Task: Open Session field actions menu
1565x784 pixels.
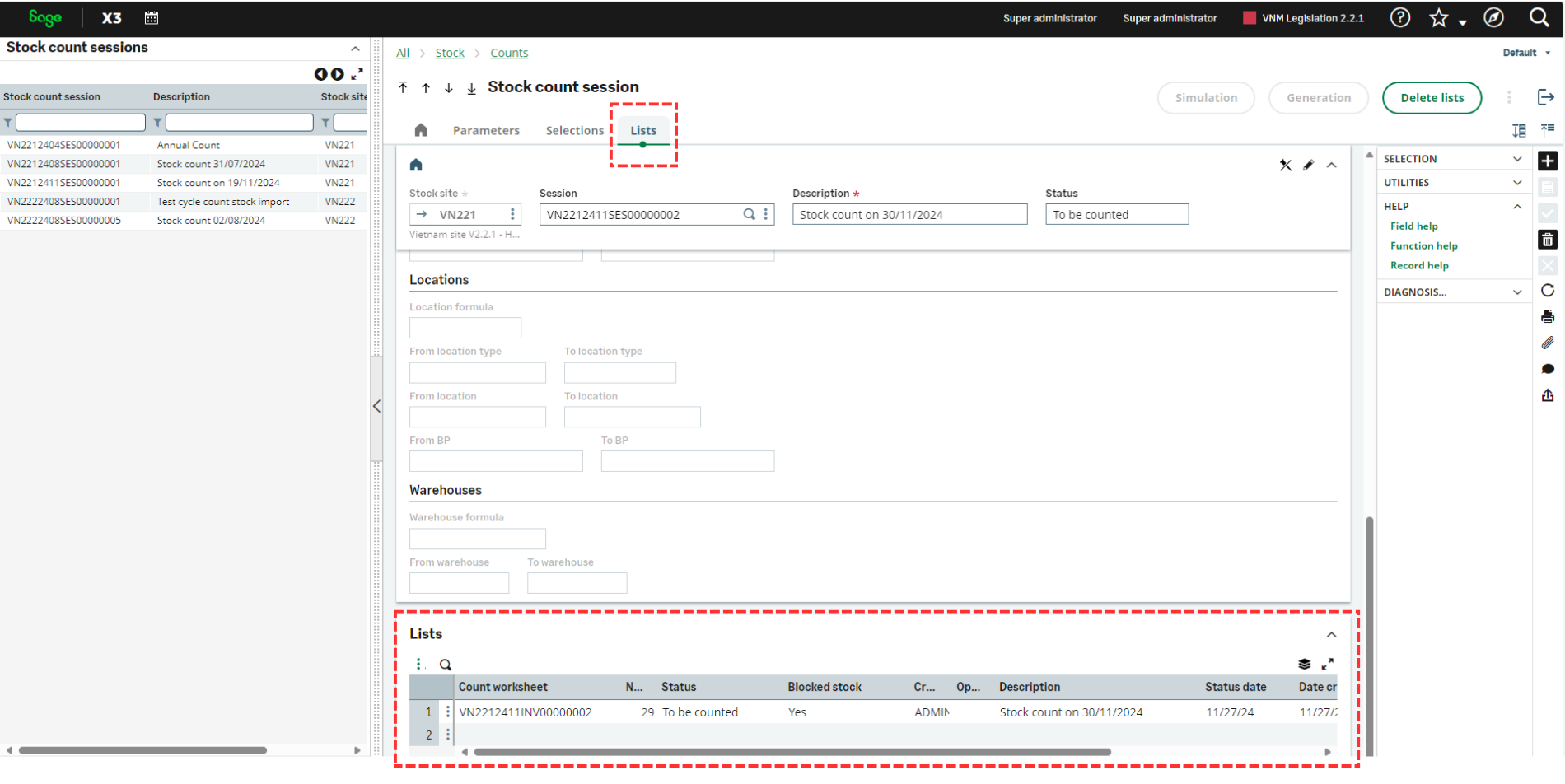Action: point(766,214)
